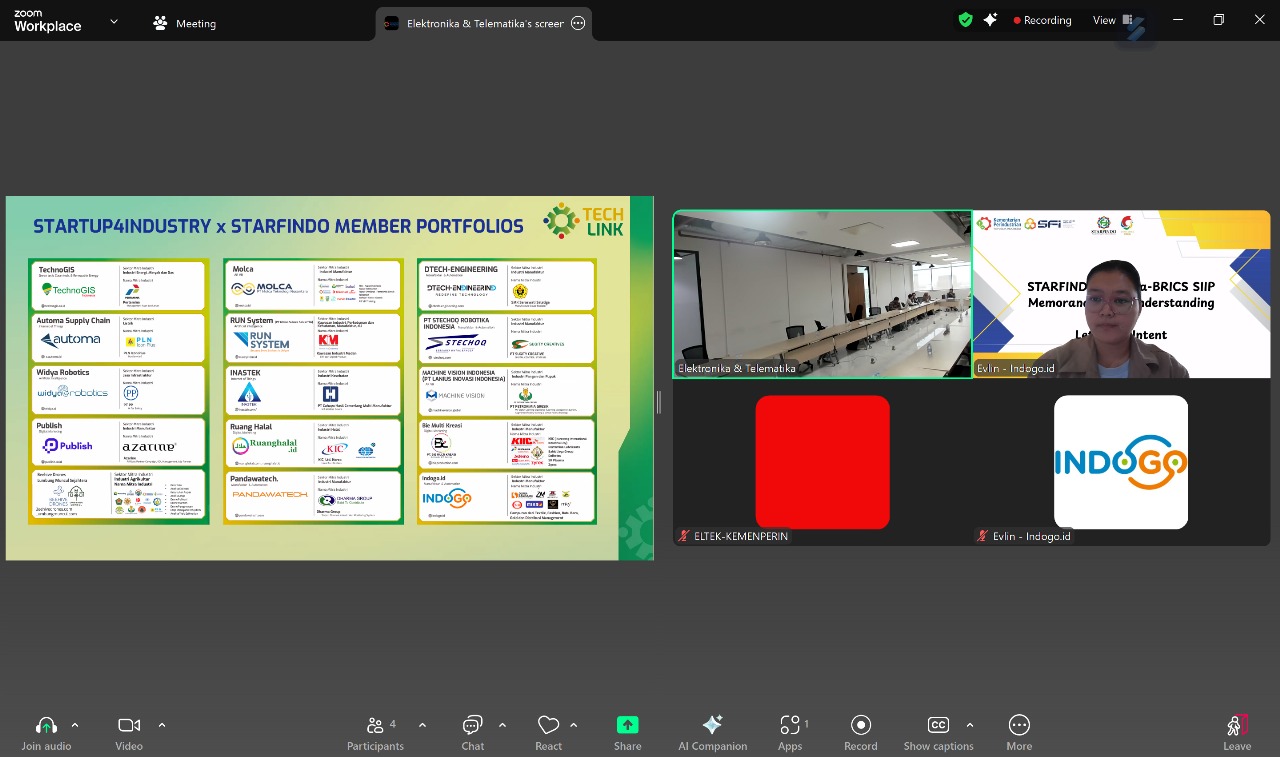Screen dimensions: 1280x757
Task: Click the AI sparkle icon in the title bar
Action: coord(990,20)
